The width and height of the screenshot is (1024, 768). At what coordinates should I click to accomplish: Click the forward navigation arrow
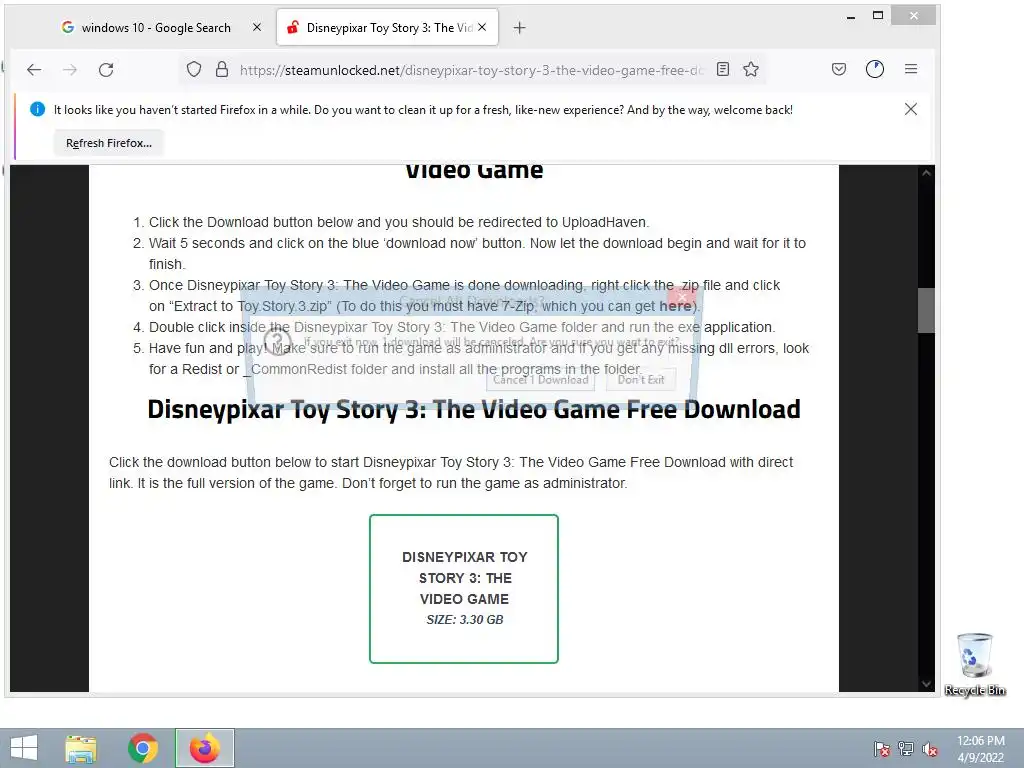pos(70,69)
